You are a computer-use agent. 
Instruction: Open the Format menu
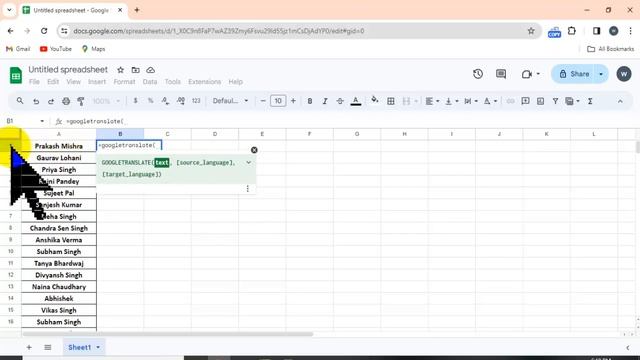(124, 82)
